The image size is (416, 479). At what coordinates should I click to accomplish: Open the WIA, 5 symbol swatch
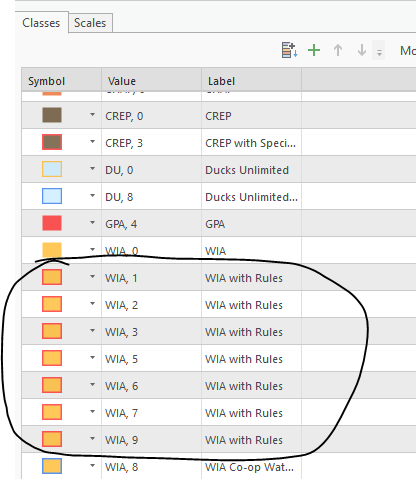52,358
